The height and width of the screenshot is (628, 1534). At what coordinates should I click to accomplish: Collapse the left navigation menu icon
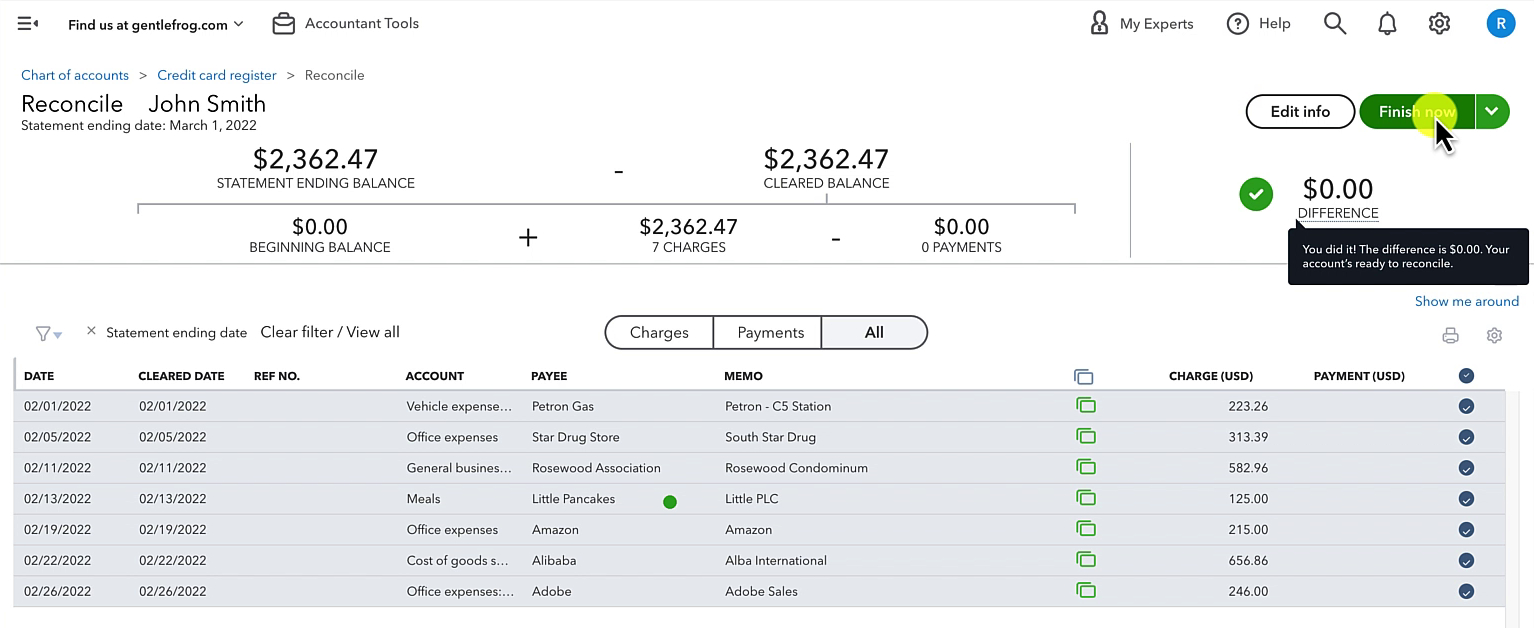tap(28, 23)
